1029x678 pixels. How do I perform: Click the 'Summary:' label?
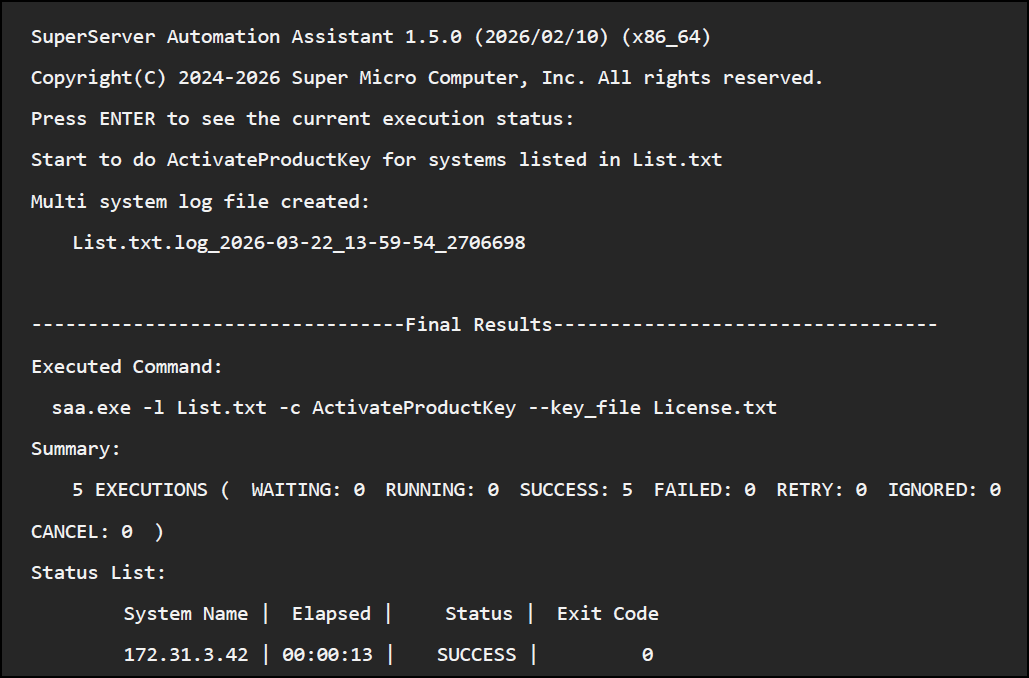coord(75,449)
